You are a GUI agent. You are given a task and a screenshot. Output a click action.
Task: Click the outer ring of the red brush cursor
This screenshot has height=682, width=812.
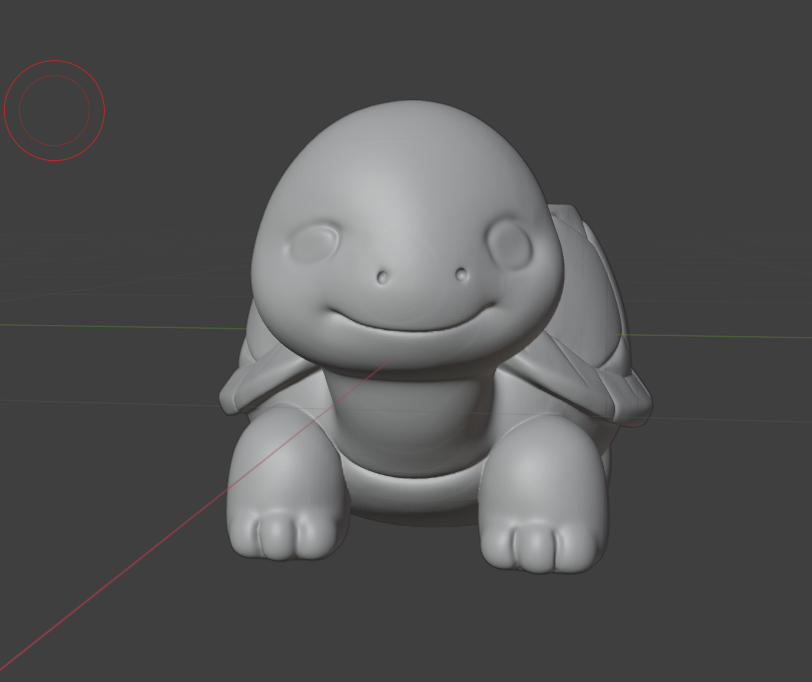[55, 61]
